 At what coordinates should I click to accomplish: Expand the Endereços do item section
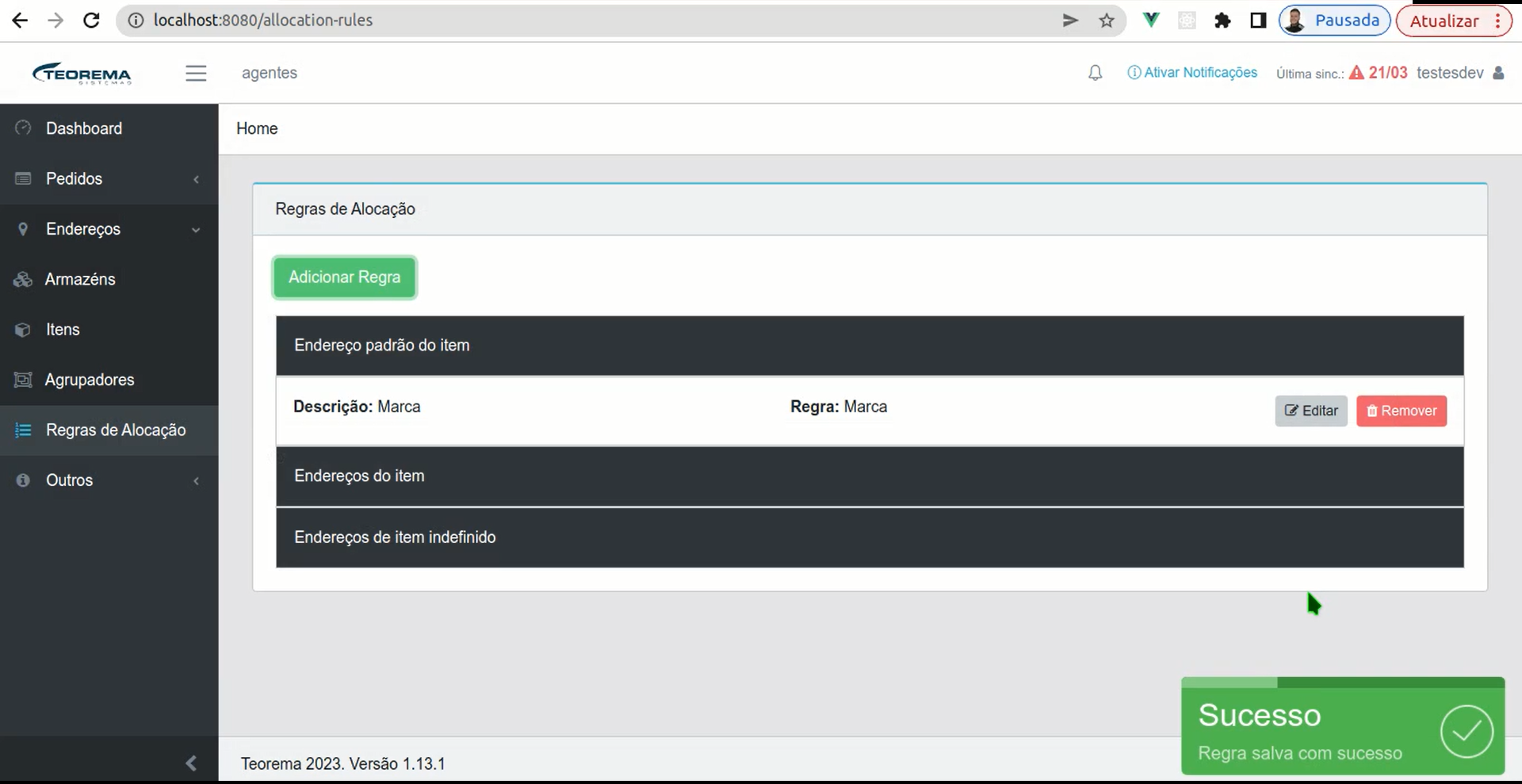870,476
